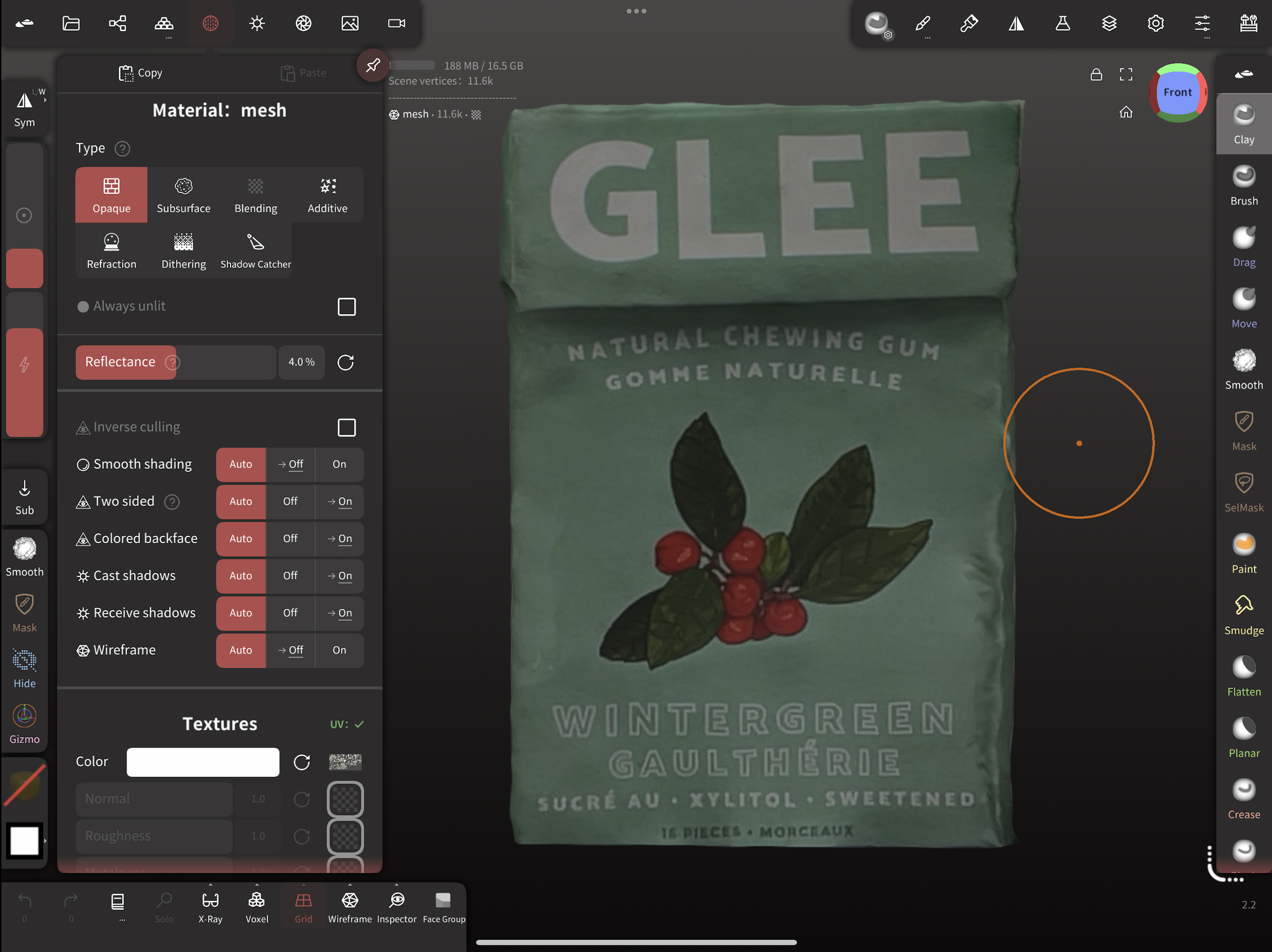Screen dimensions: 1272x952
Task: Pin the Material panel
Action: click(373, 66)
